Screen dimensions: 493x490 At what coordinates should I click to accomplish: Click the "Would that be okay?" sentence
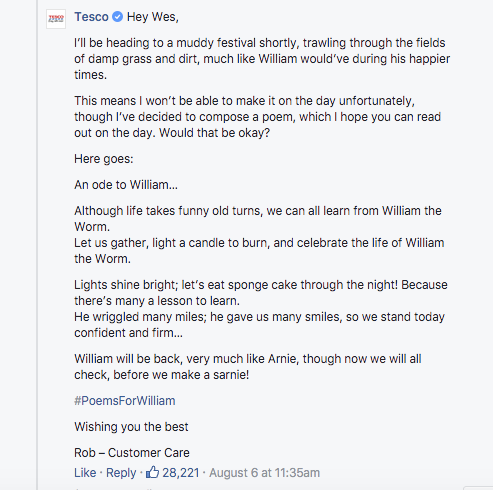coord(214,133)
